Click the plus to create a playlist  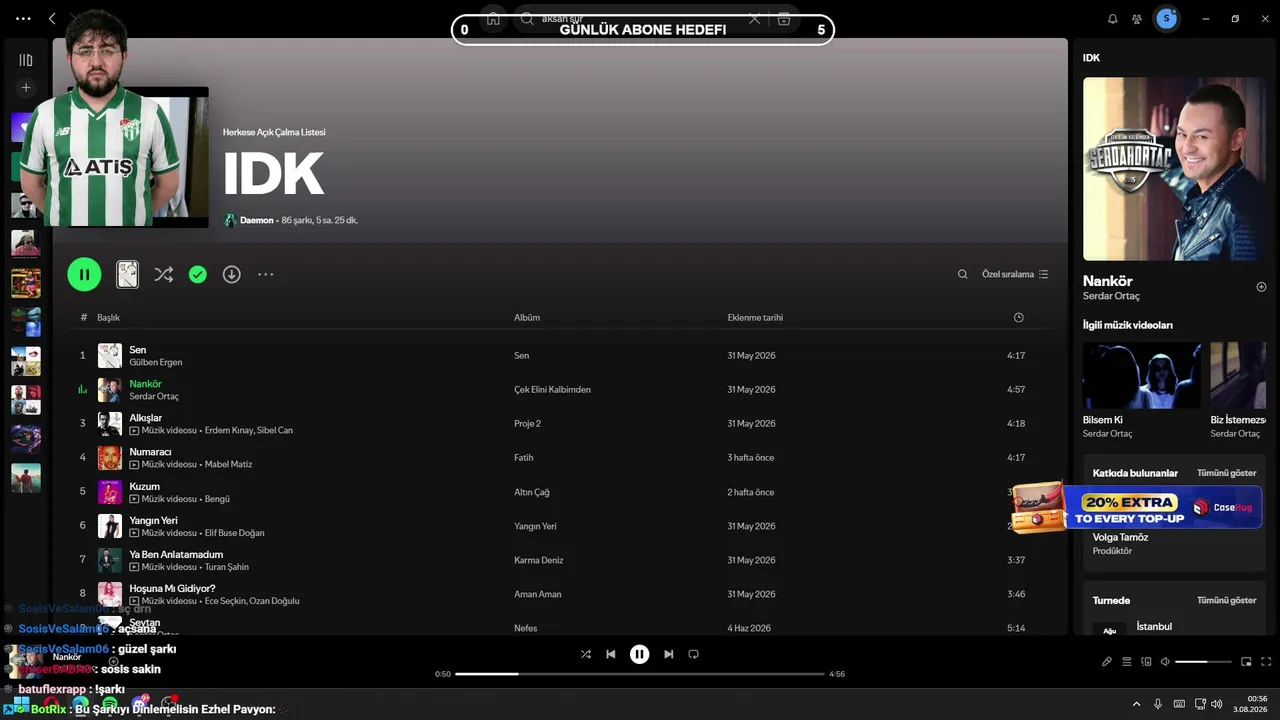[26, 88]
